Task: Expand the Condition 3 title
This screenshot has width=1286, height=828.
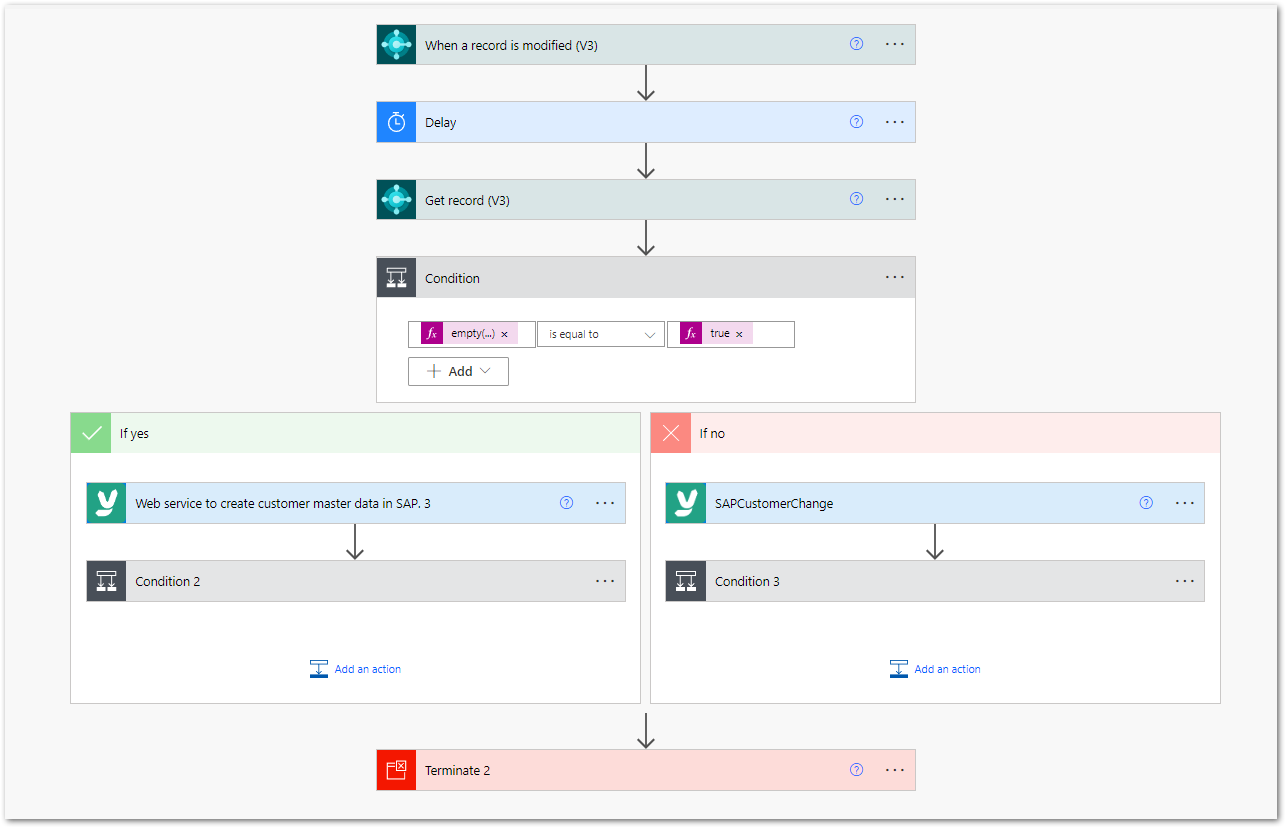Action: [747, 581]
